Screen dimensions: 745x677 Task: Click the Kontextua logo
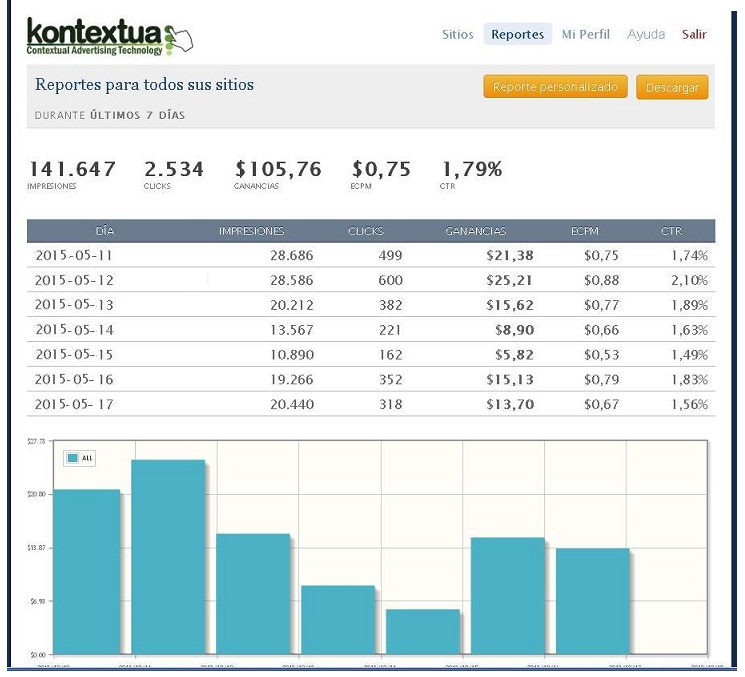tap(110, 38)
